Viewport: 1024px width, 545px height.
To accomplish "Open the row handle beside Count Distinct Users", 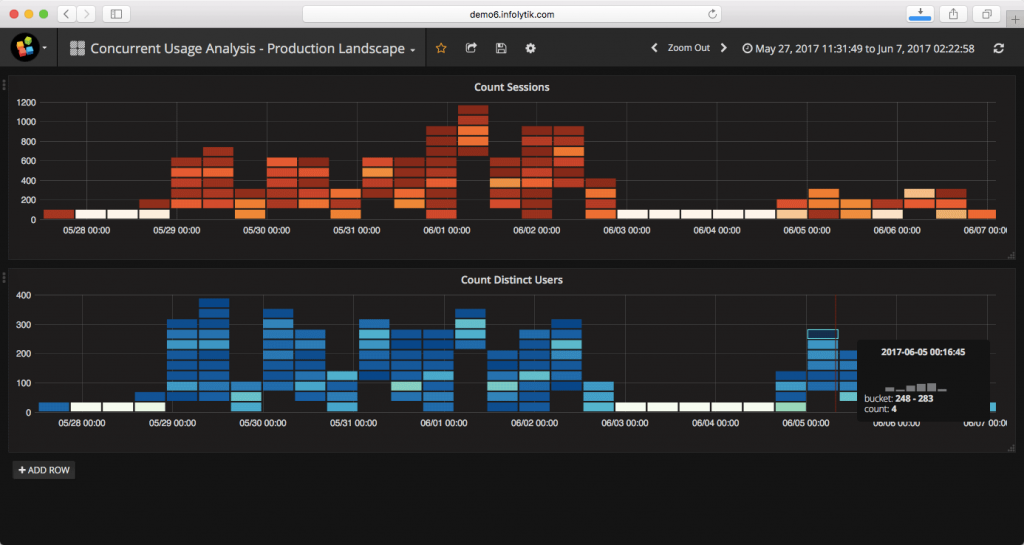I will 4,279.
